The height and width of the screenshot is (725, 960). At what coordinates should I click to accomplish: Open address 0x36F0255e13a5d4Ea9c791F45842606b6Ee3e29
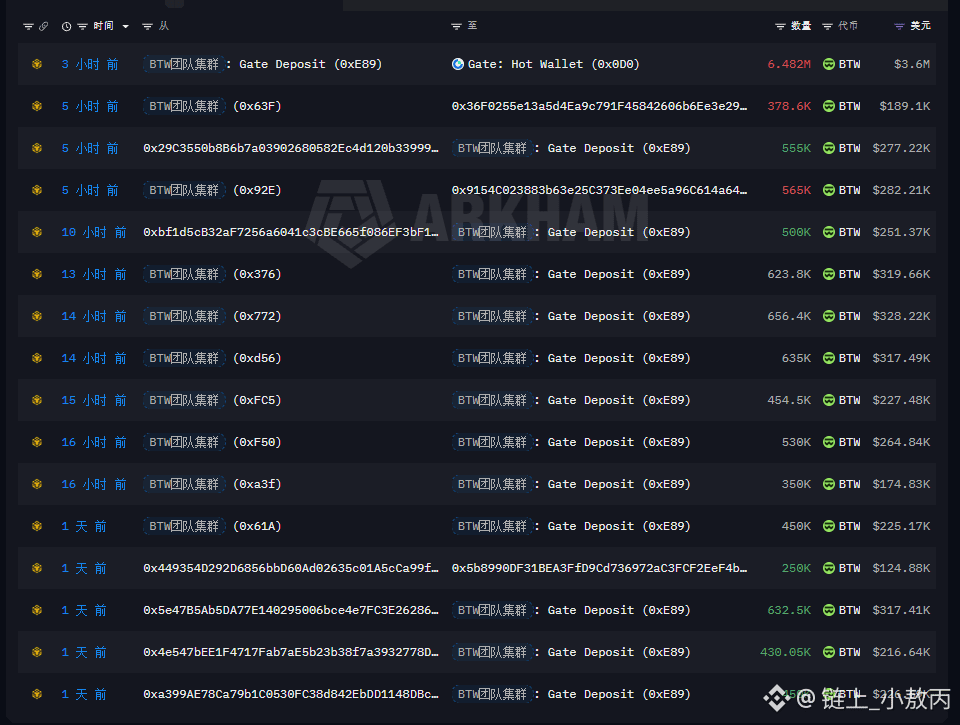point(599,106)
